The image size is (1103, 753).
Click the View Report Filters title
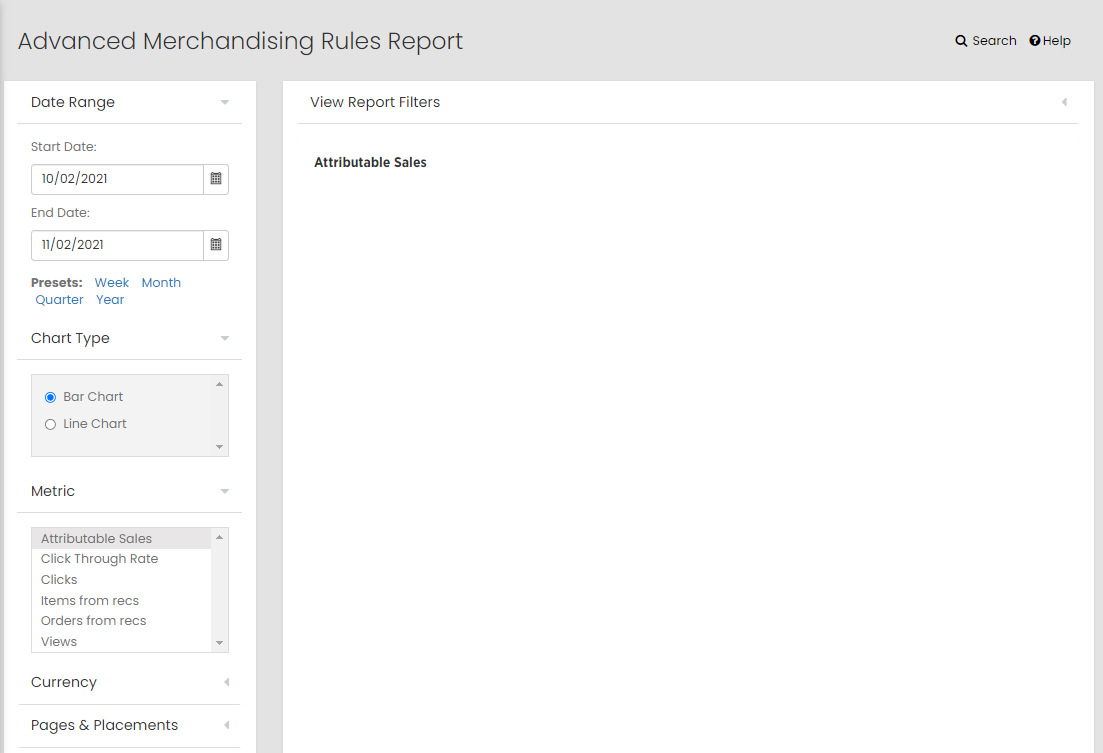pyautogui.click(x=375, y=102)
